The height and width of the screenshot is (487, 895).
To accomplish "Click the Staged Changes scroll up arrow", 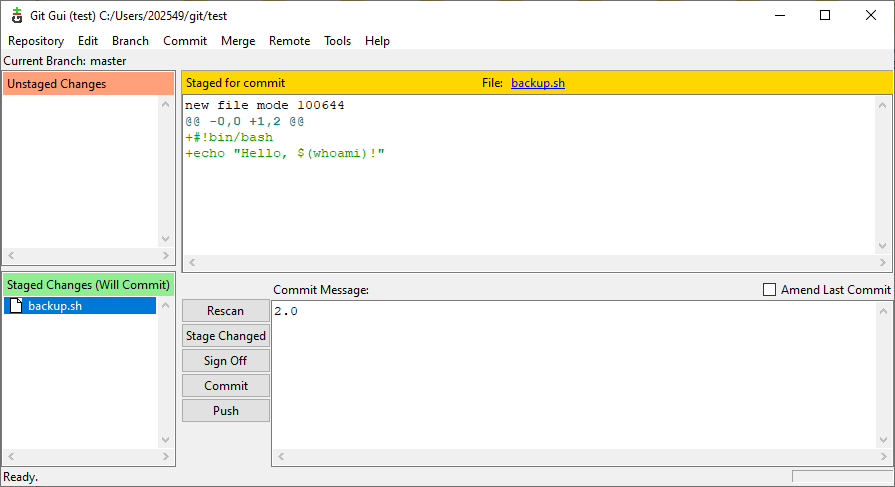I will coord(166,305).
